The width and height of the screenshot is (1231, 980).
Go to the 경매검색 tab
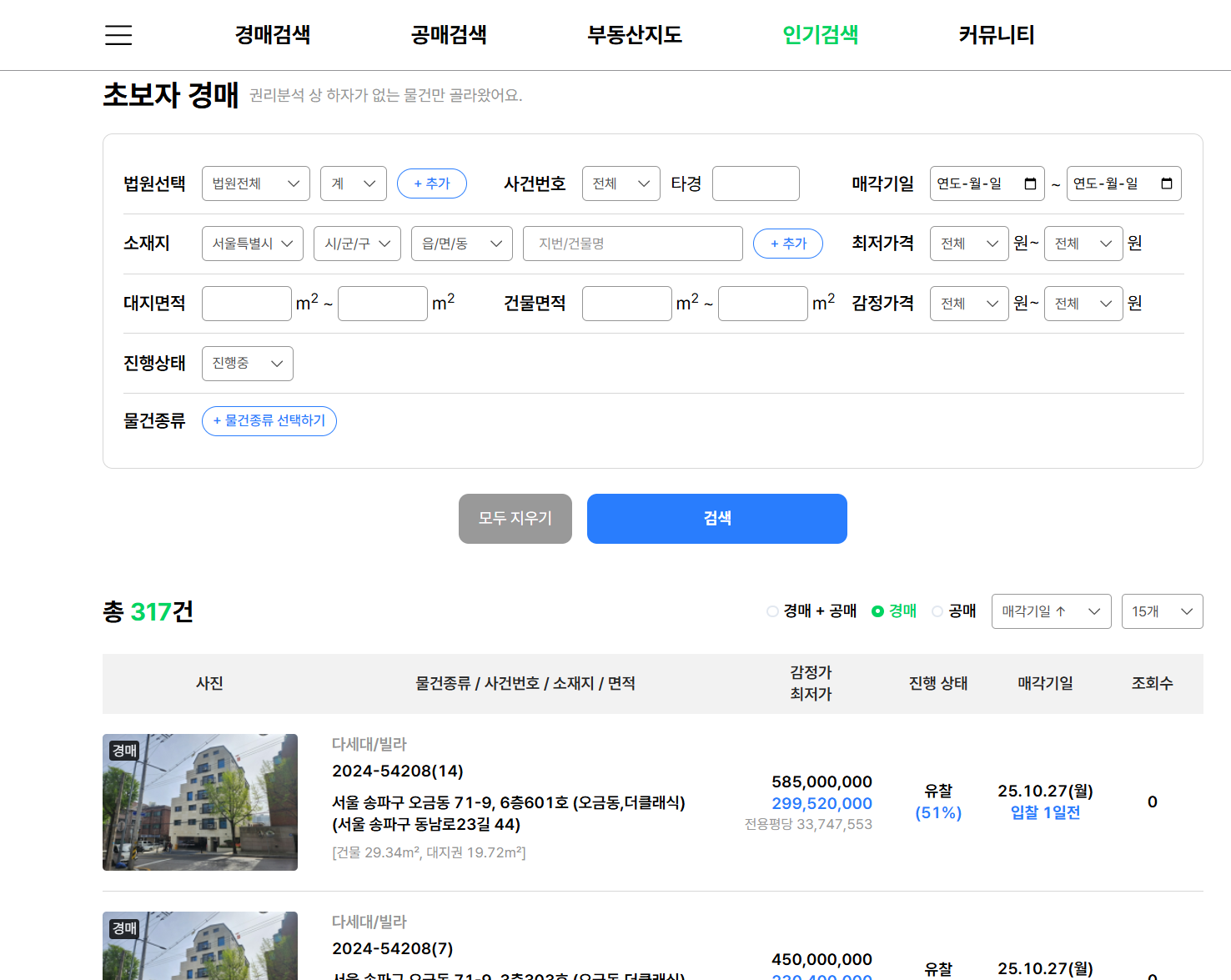273,35
